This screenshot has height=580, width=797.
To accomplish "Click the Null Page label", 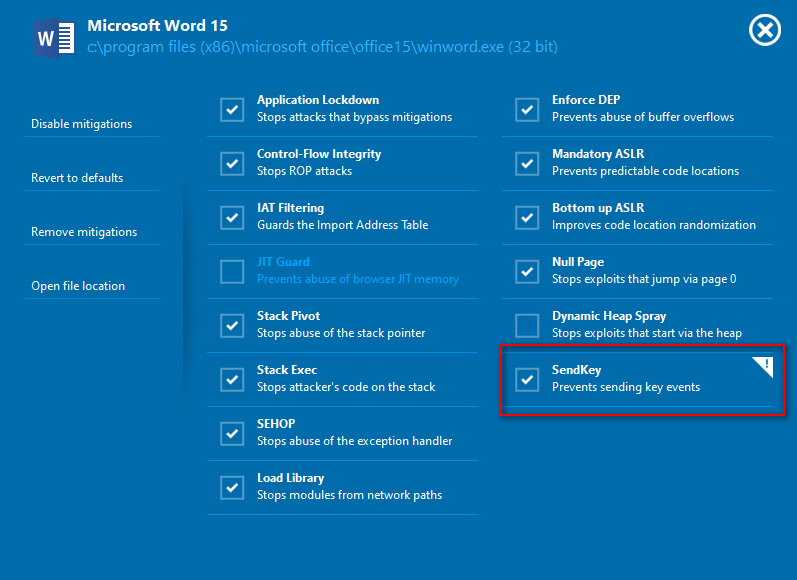I will tap(578, 262).
